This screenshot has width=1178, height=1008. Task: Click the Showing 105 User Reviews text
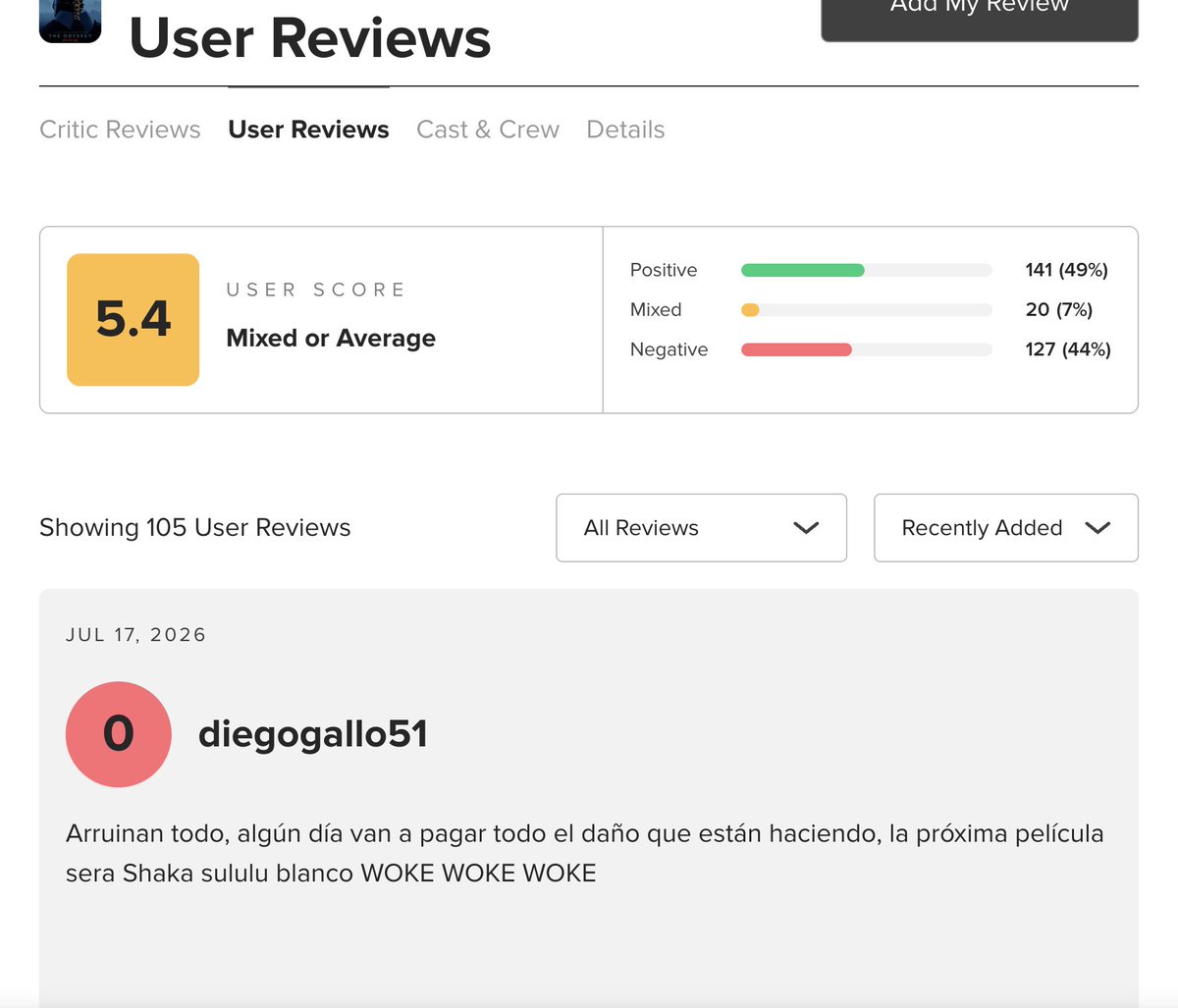(x=195, y=528)
